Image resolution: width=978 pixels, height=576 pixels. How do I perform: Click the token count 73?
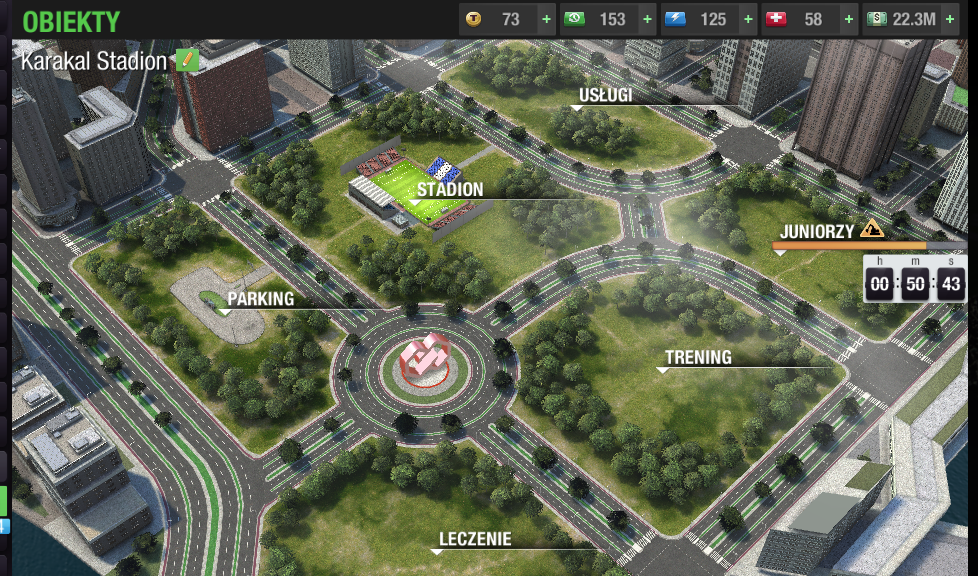tap(511, 20)
